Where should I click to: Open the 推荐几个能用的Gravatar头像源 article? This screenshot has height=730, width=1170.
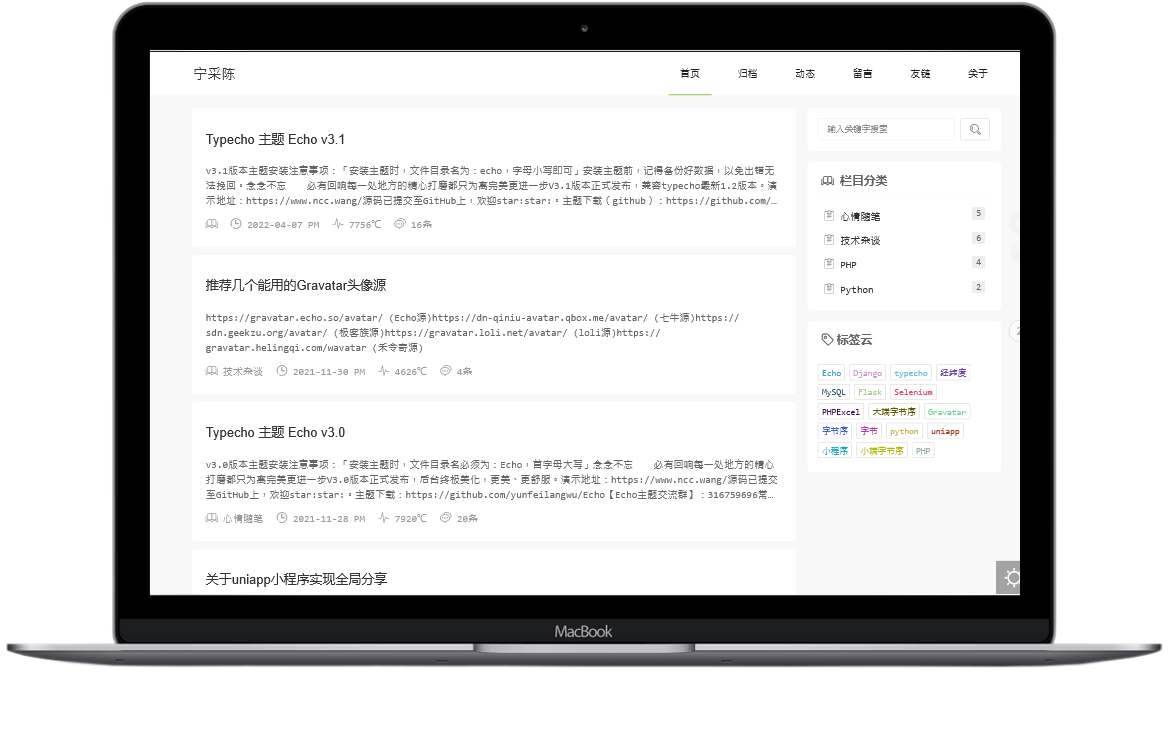pos(295,285)
